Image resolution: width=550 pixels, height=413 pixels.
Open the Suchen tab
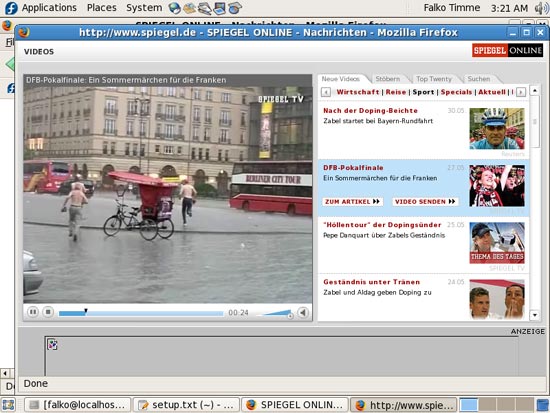(479, 79)
